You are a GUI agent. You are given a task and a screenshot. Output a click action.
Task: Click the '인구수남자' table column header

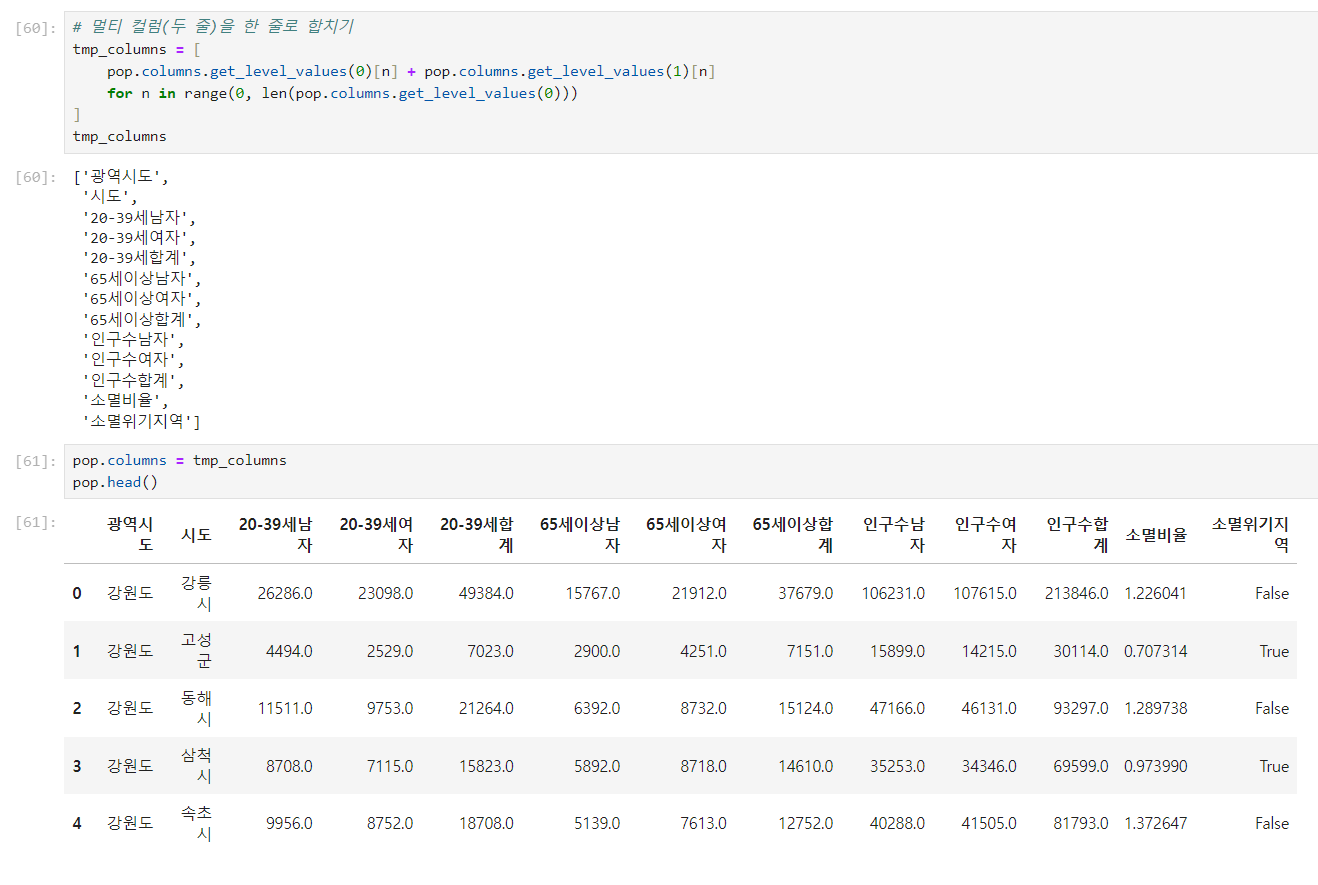click(894, 535)
